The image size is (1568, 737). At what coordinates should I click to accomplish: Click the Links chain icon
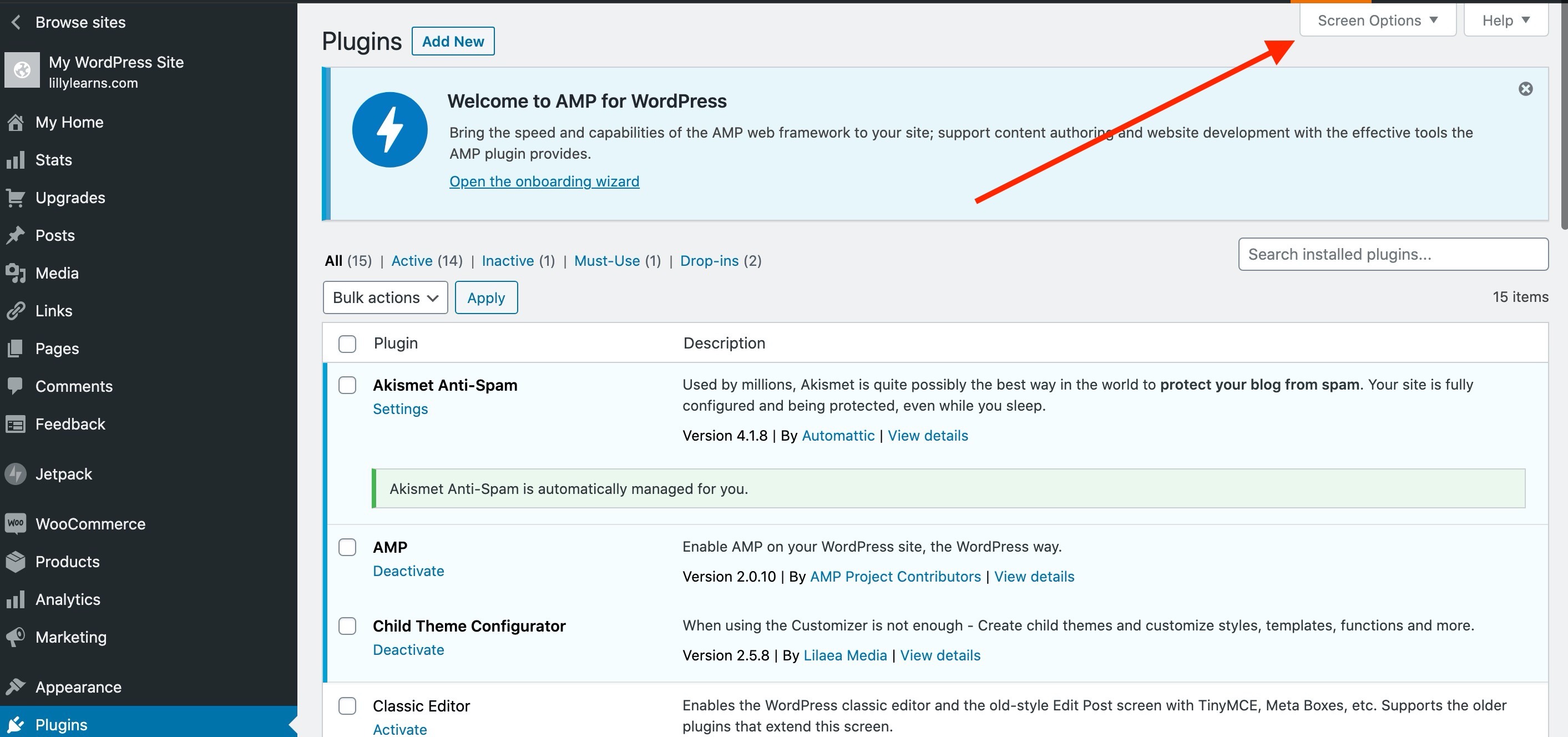(x=16, y=311)
